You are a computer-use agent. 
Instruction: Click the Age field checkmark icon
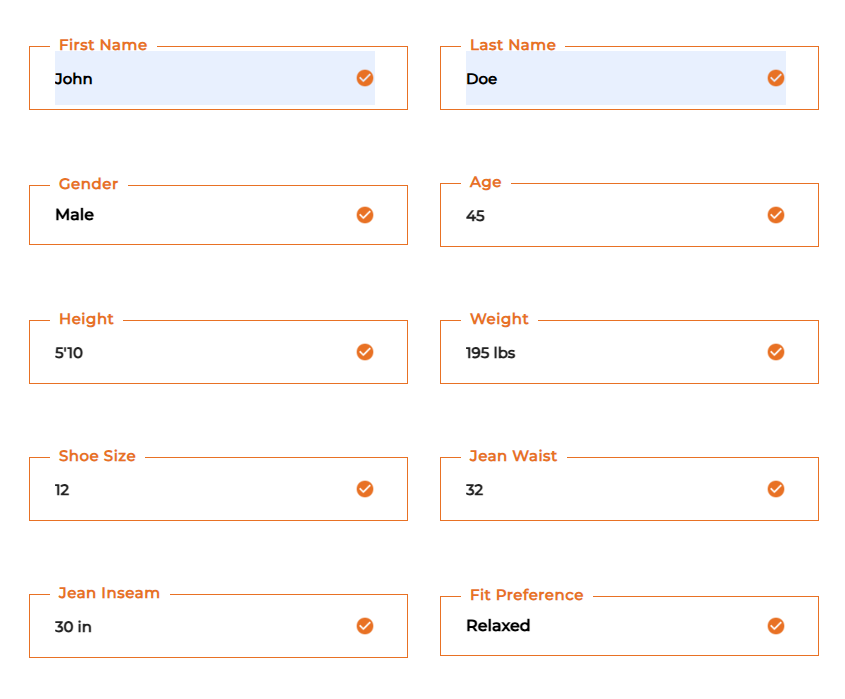pos(776,215)
